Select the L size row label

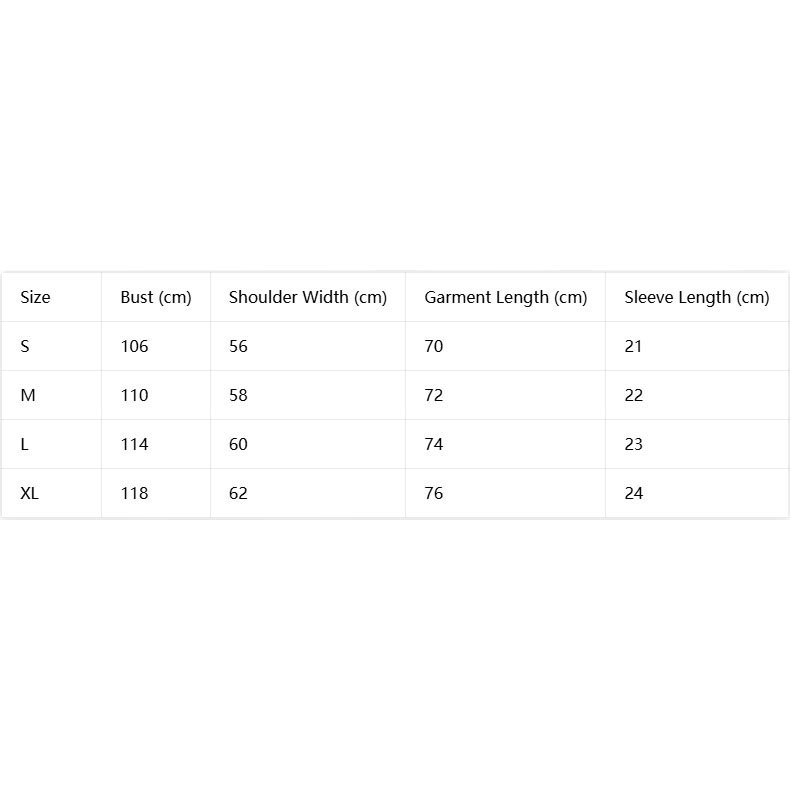point(24,444)
